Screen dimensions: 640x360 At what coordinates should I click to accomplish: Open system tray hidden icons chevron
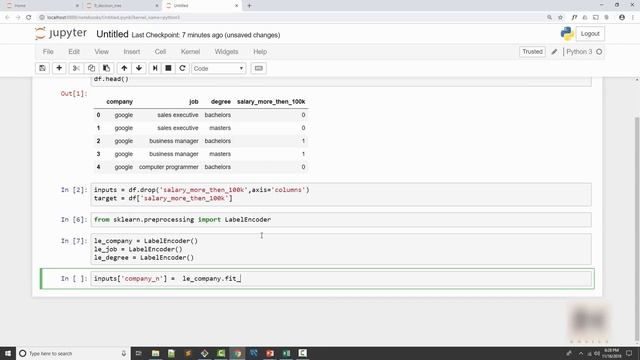581,353
